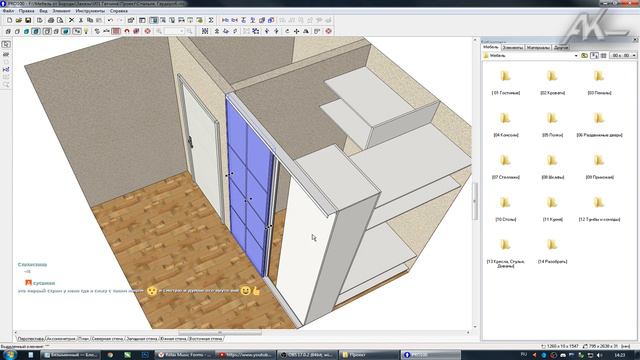Open the 11 Кухня folder
Screen dimensions: 640x360
[x=553, y=209]
